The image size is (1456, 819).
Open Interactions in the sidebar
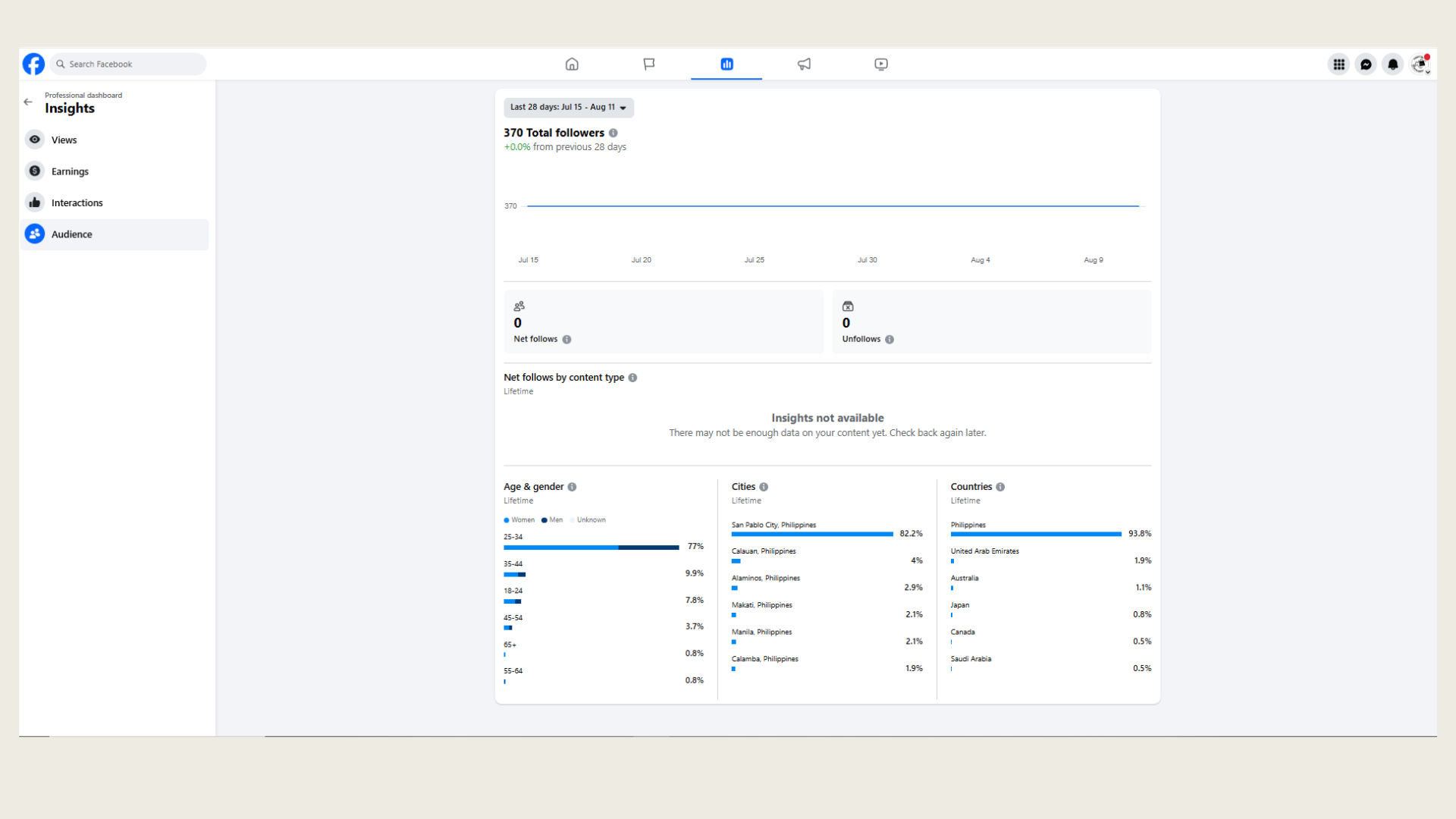click(77, 203)
